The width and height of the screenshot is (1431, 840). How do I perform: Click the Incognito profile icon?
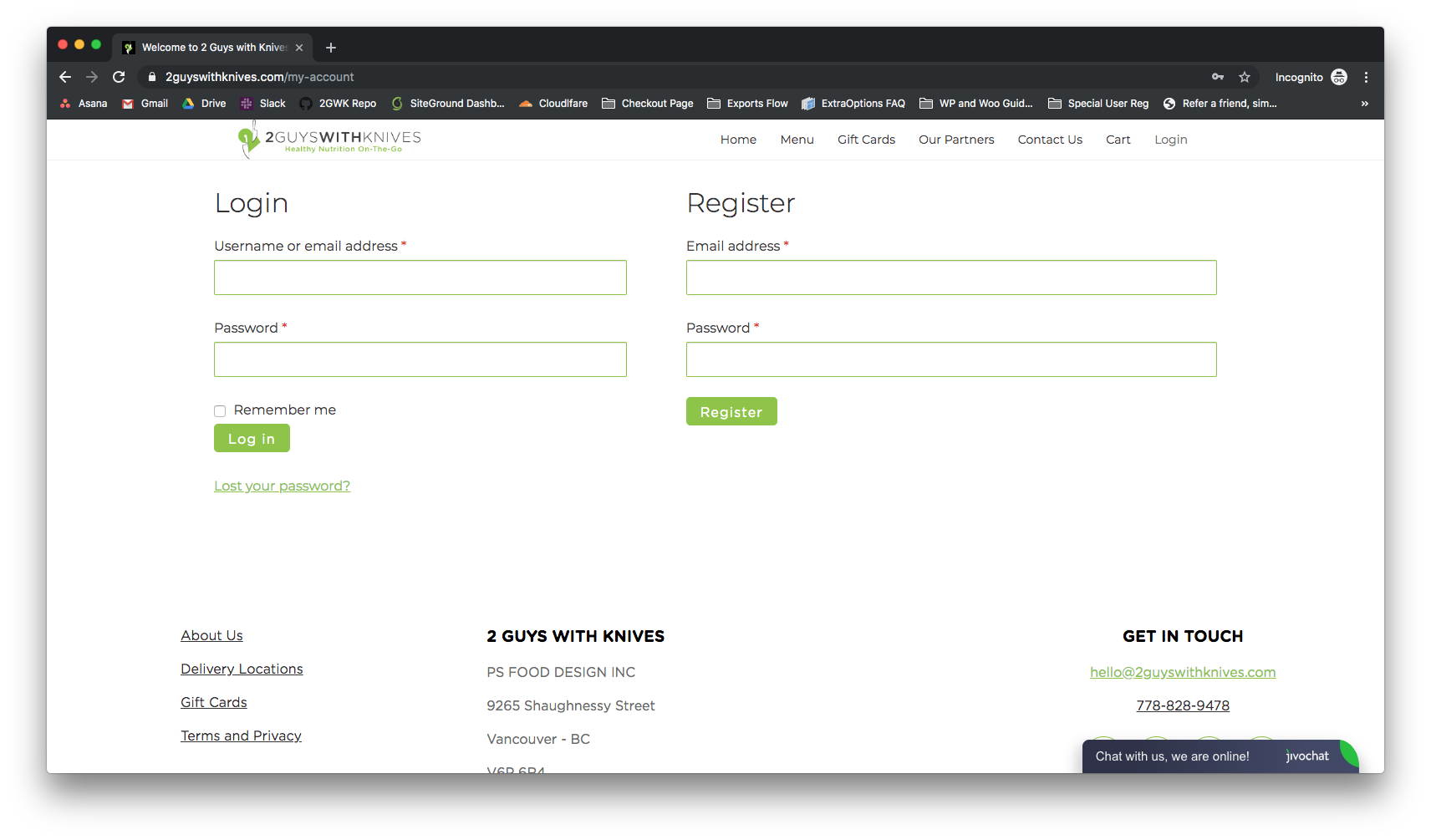coord(1338,77)
